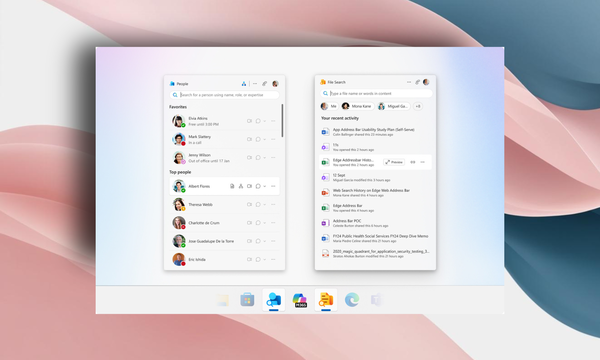Start a chat with Theresa Webb
The height and width of the screenshot is (360, 600).
tap(258, 205)
